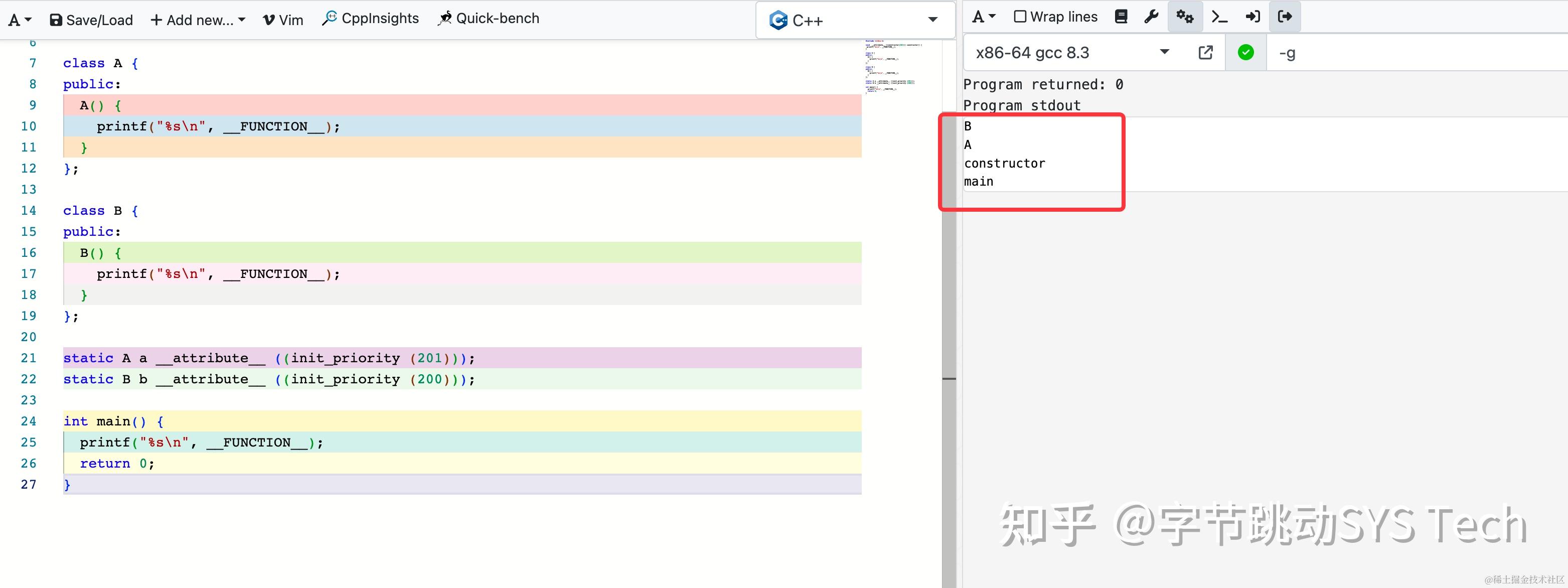1568x588 pixels.
Task: Toggle the arrow-in icon in the output pane
Action: click(1252, 17)
